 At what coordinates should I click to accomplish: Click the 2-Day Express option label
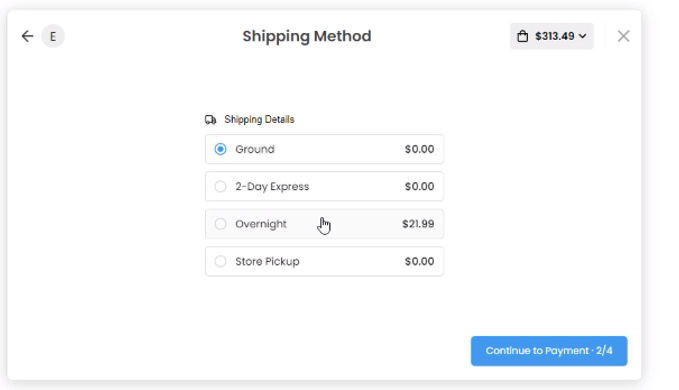click(272, 187)
